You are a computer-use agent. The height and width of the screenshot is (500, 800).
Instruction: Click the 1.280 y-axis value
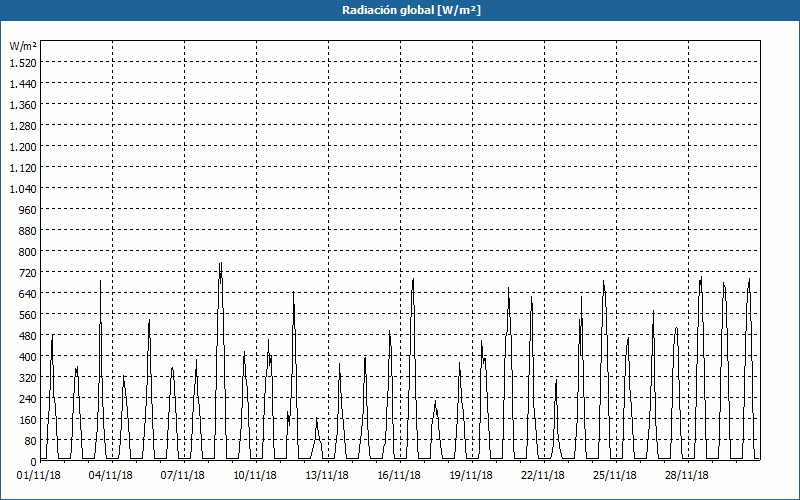(x=23, y=126)
